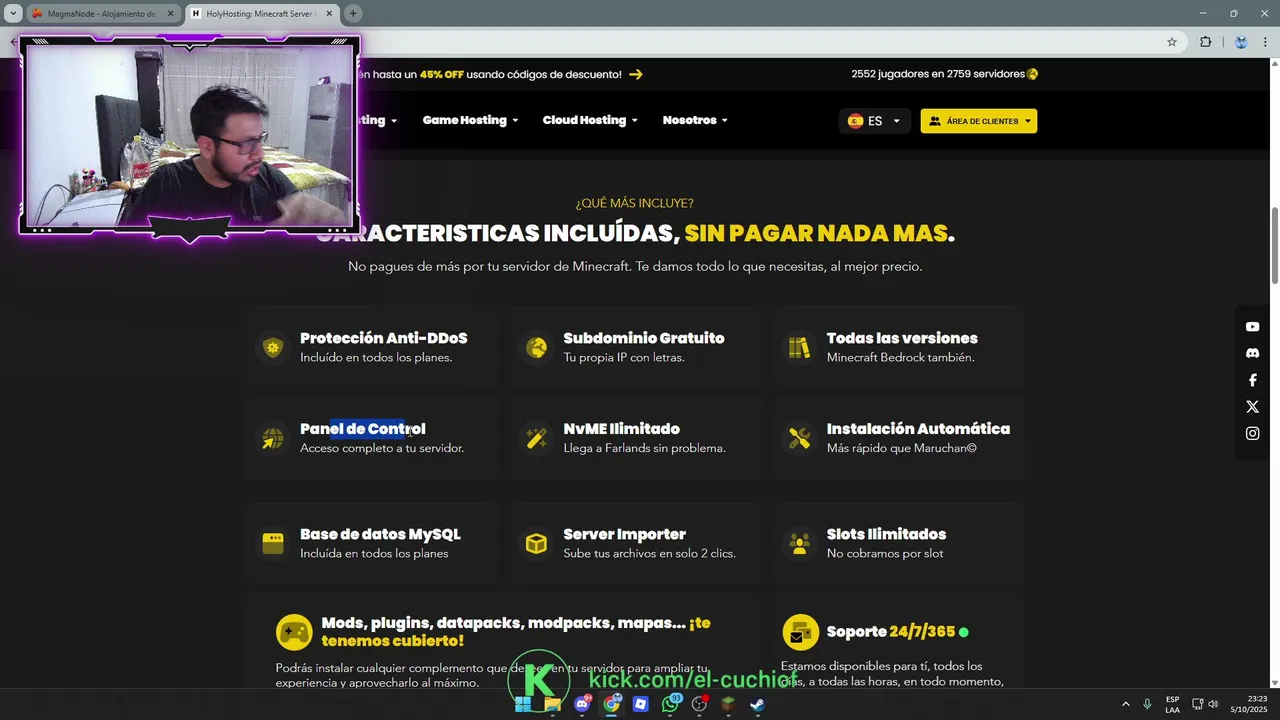Click the 'Más rápido que Maruchan©' text

901,448
